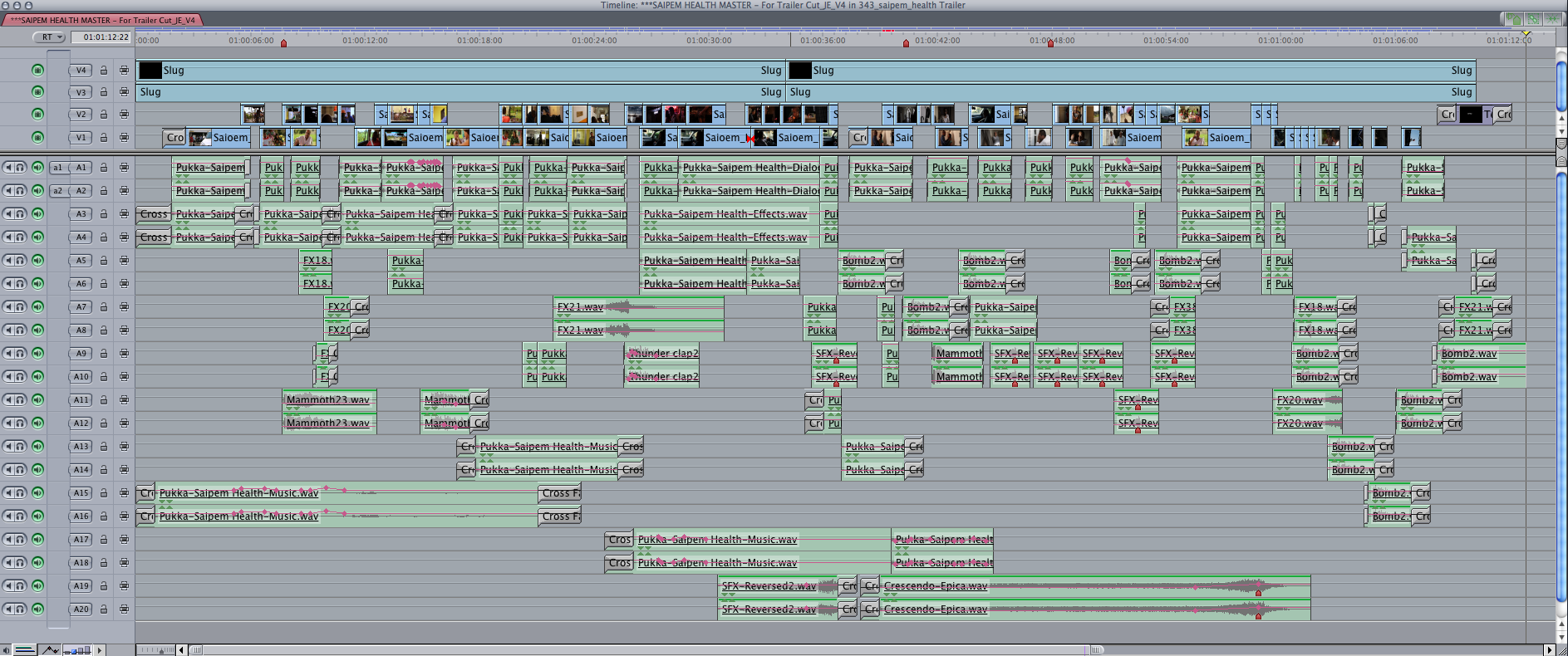Viewport: 1568px width, 656px height.
Task: Toggle audio controls at bottom left
Action: pyautogui.click(x=7, y=650)
